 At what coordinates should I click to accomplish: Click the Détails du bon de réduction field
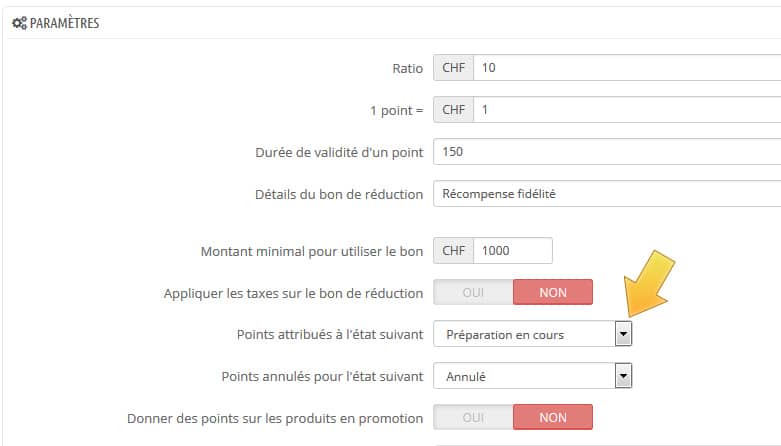607,194
